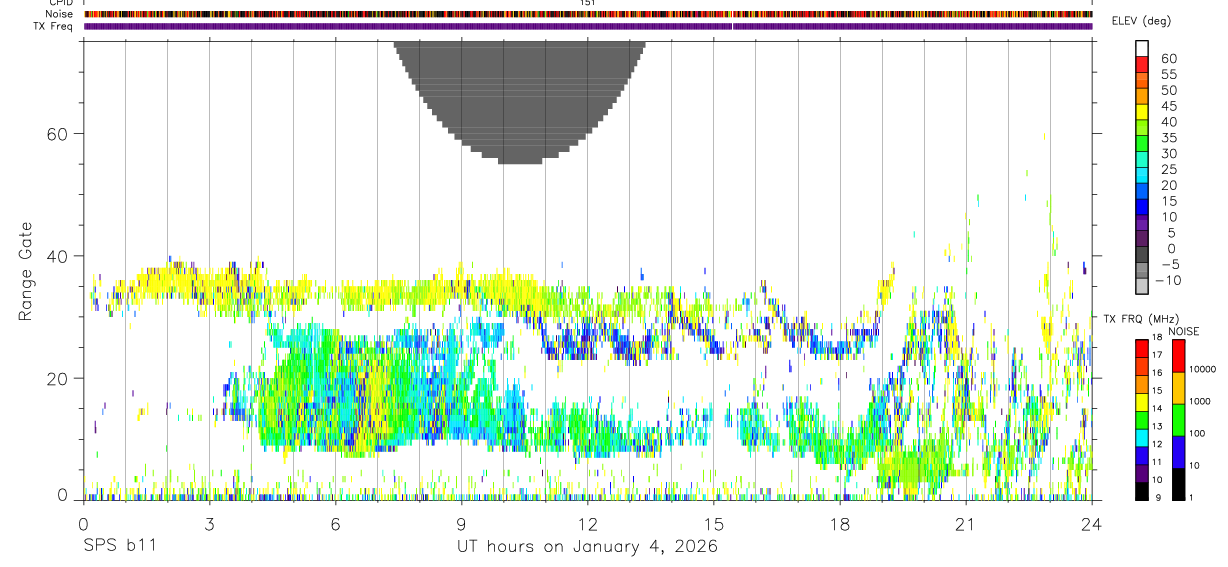Click the '20' range gate tick label
Viewport: 1228px width, 567px height.
[x=58, y=378]
